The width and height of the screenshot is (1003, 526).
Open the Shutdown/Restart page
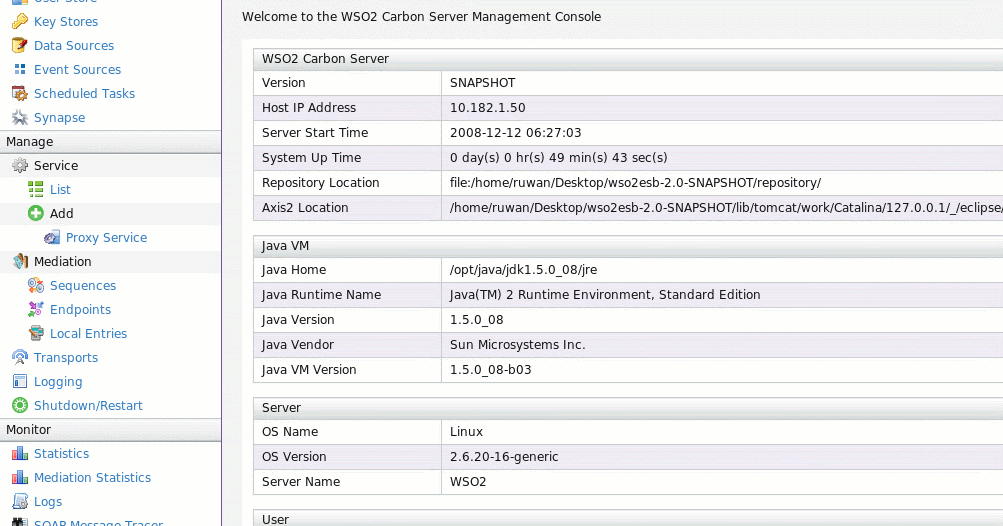88,406
